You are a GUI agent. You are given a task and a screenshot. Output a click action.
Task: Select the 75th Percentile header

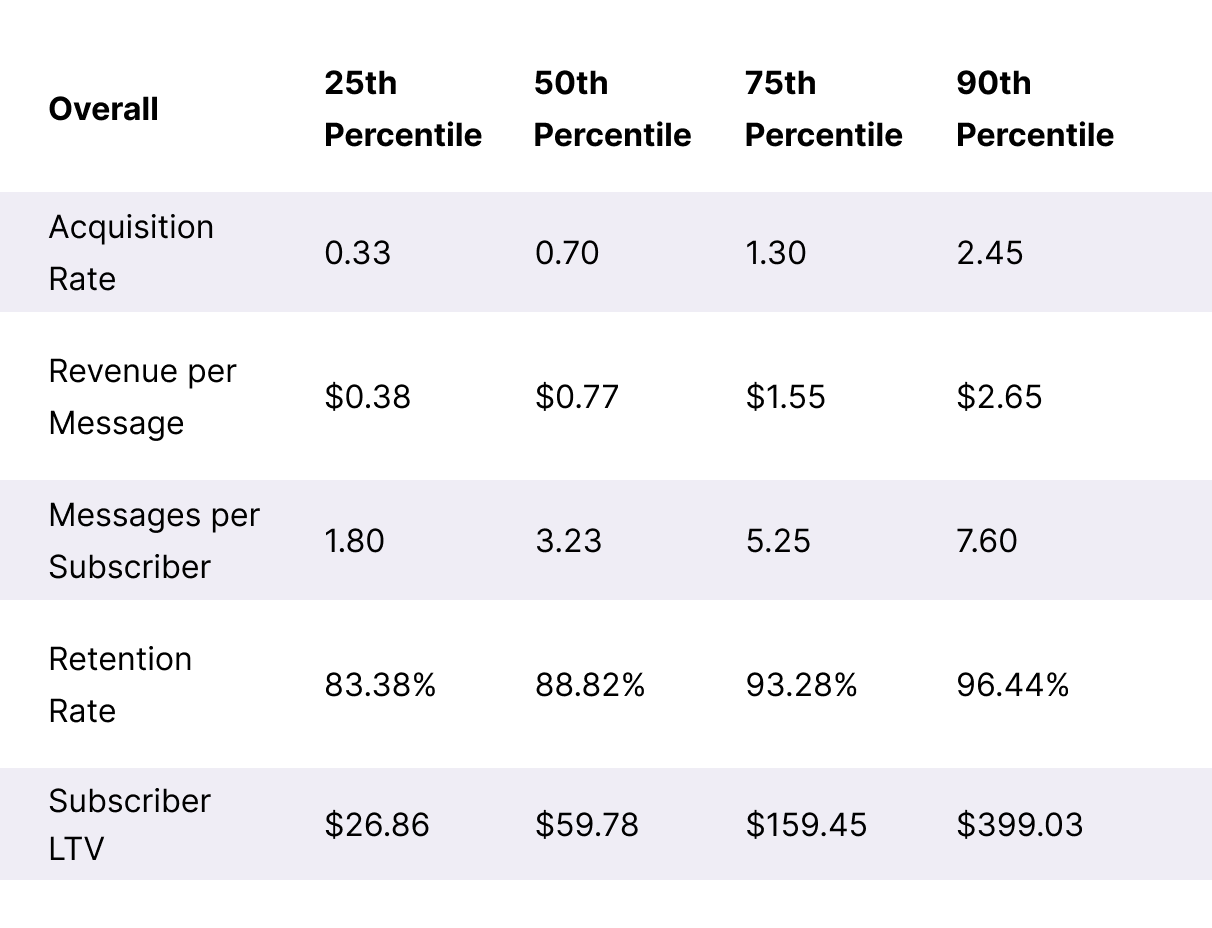click(x=823, y=109)
